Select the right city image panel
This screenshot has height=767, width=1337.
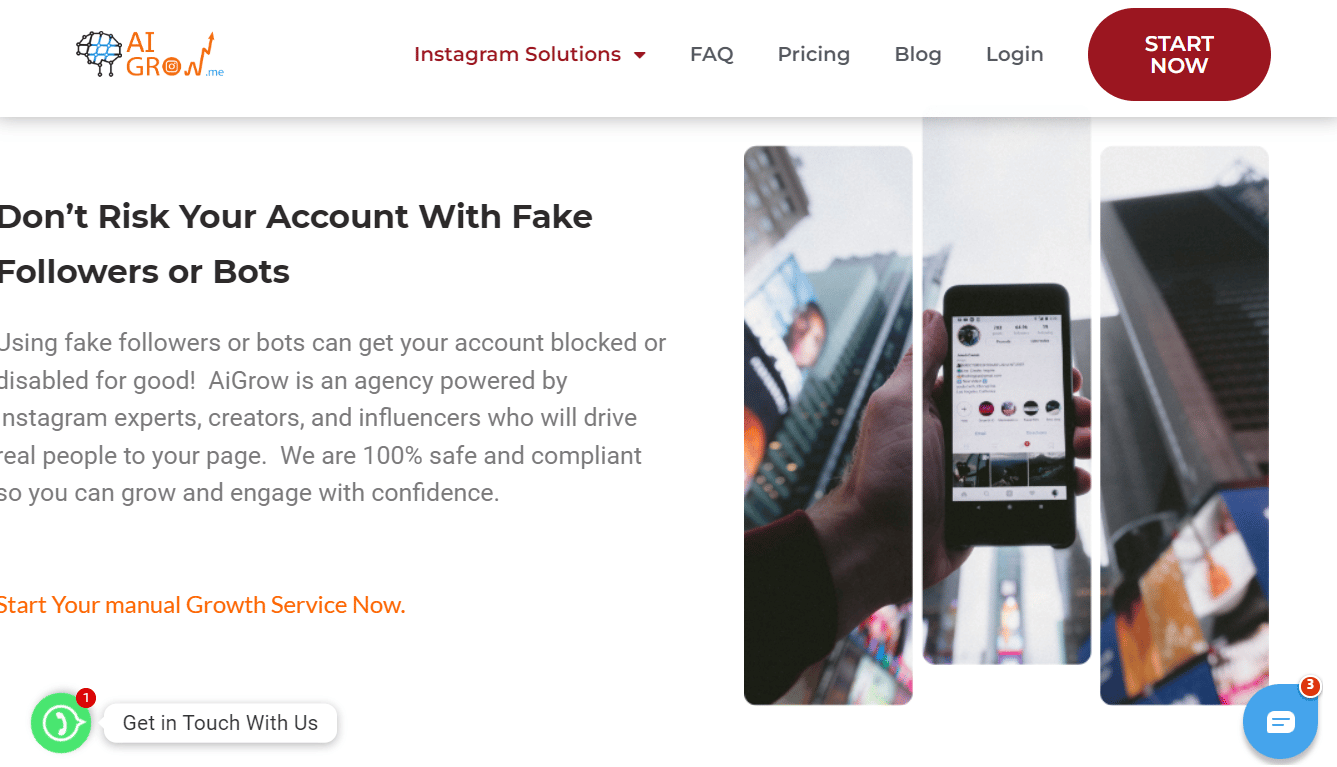[x=1184, y=425]
